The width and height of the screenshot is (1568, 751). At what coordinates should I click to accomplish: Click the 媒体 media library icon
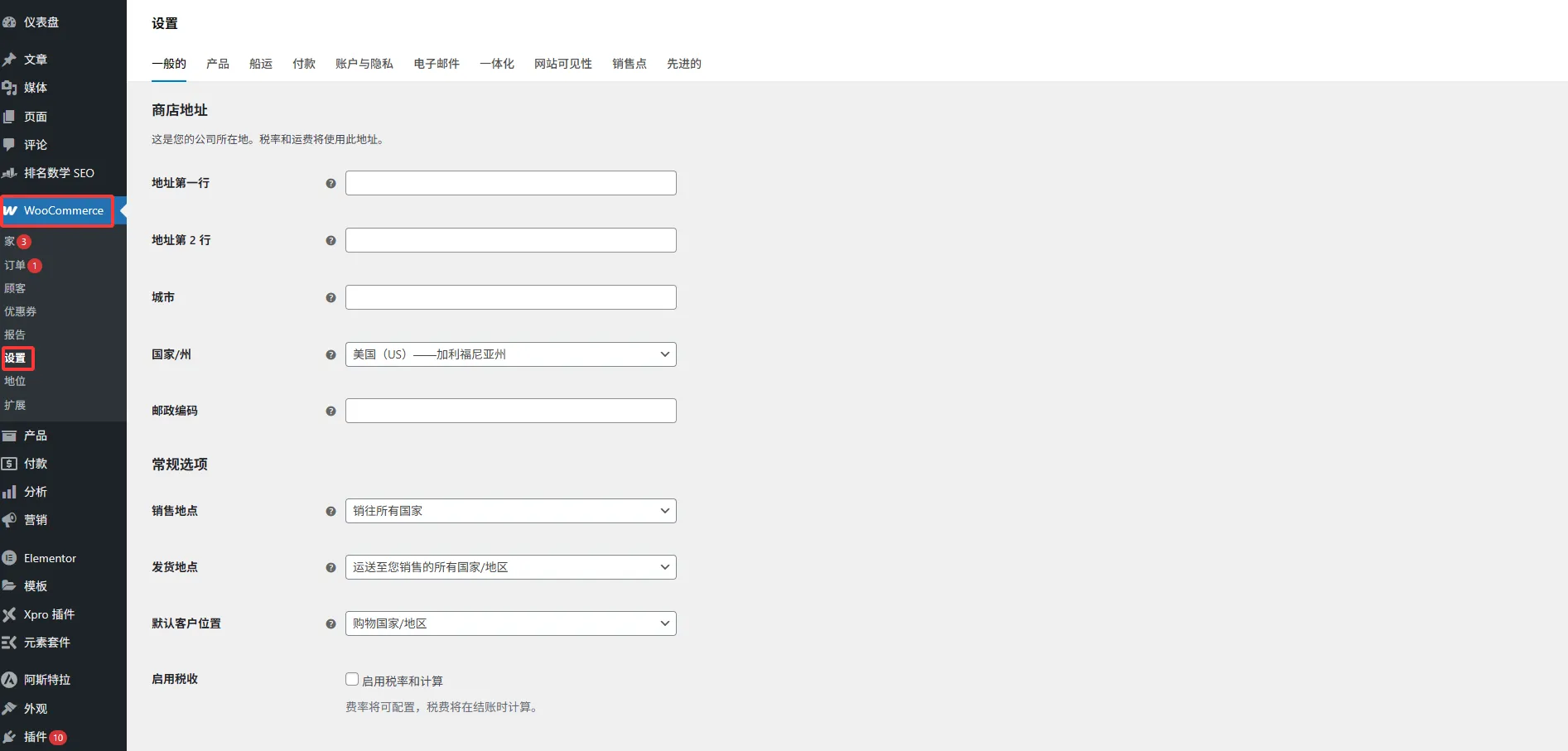[x=10, y=88]
